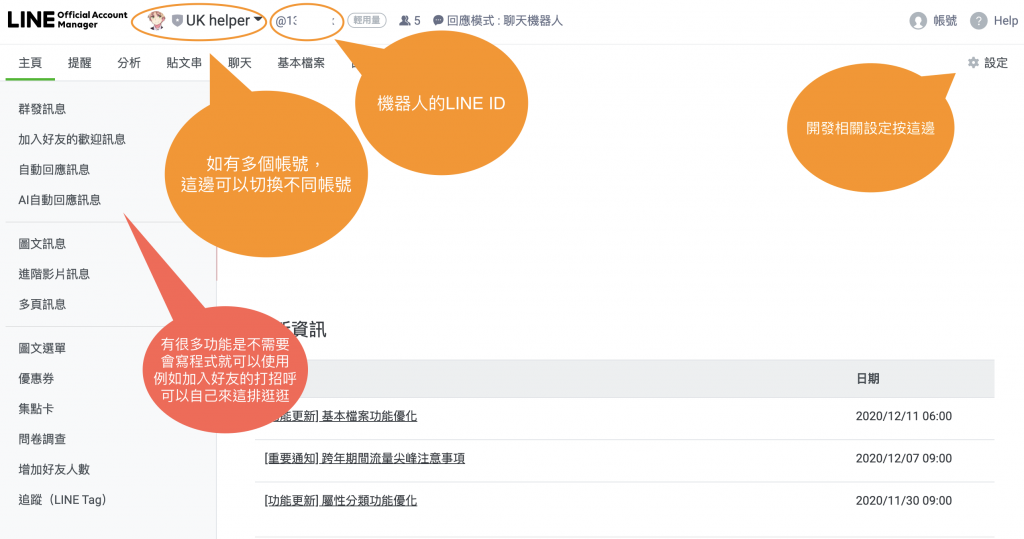
Task: Switch to the 提醒 tab
Action: coord(80,63)
